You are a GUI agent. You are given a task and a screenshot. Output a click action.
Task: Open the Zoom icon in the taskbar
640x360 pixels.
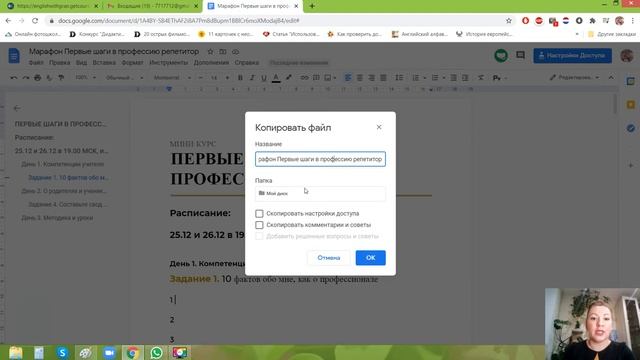tap(109, 353)
